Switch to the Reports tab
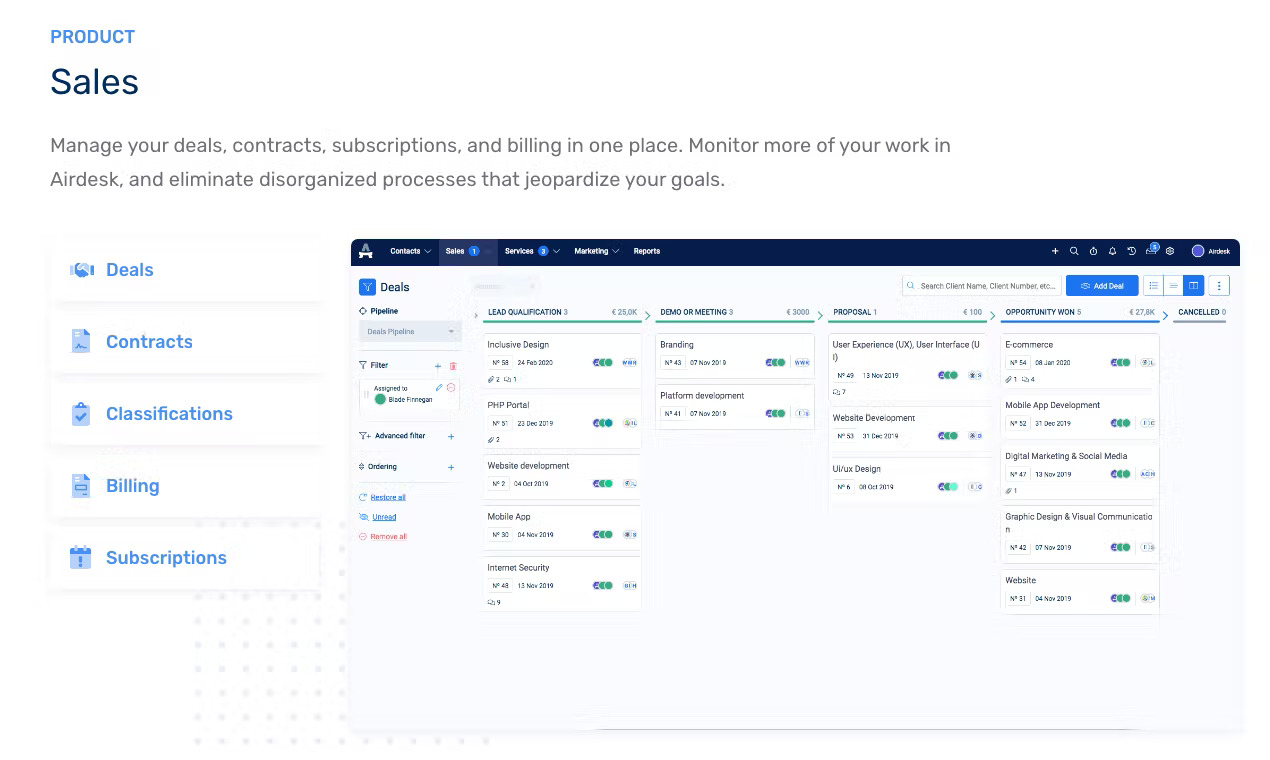 646,251
